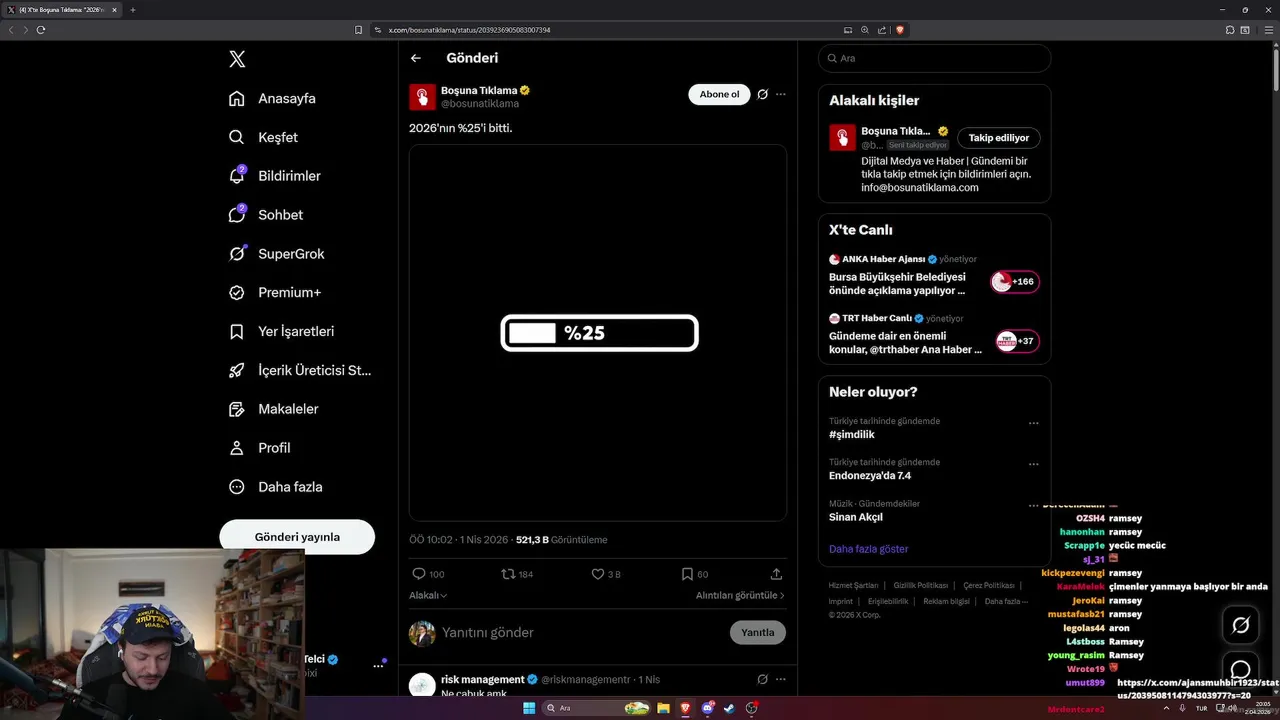Click Grok icon on risk management reply
This screenshot has width=1280, height=720.
coord(762,679)
